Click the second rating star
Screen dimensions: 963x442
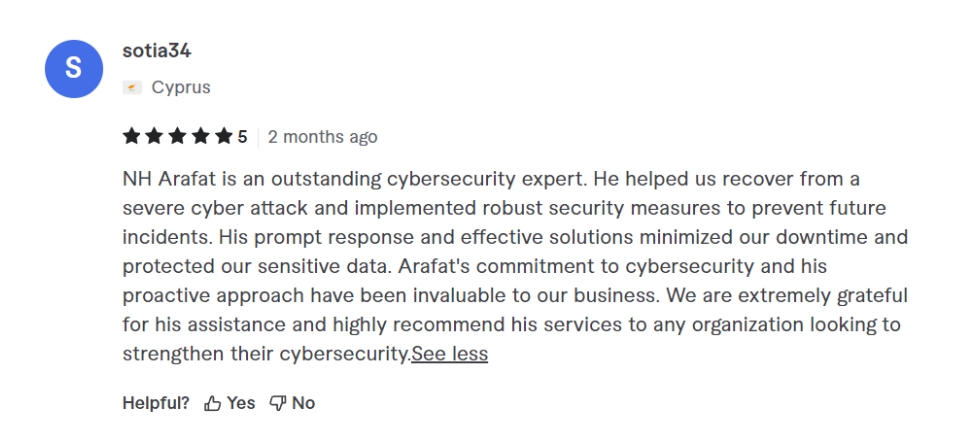coord(152,136)
